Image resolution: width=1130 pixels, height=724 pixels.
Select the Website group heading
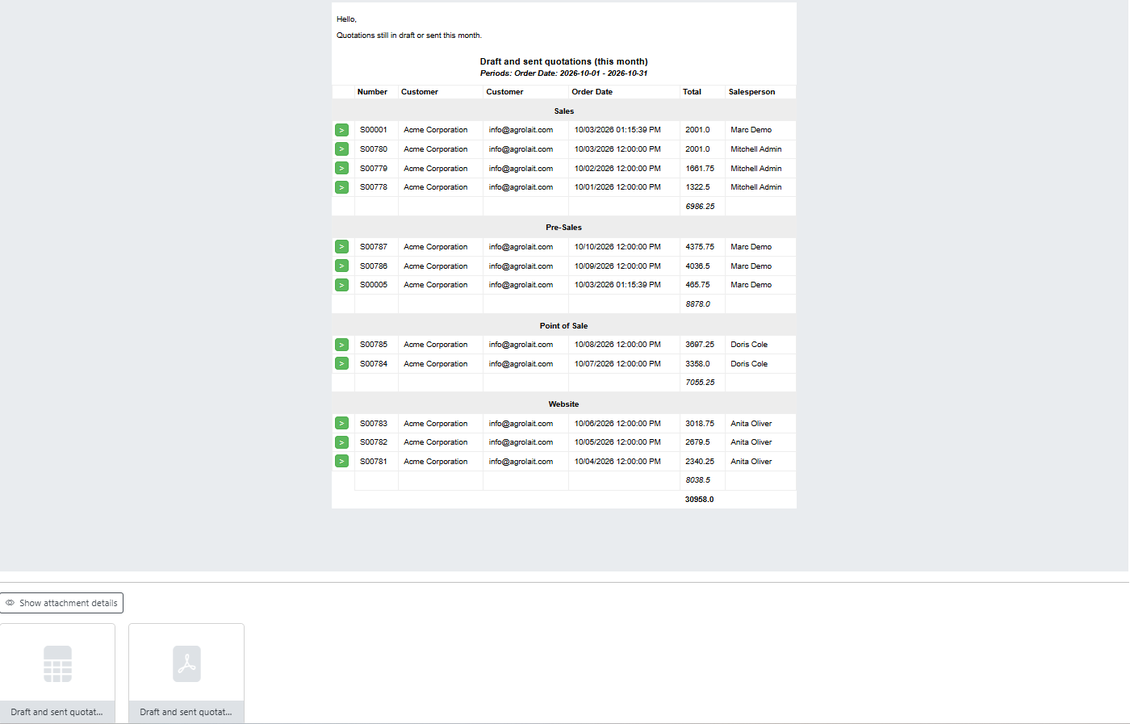(x=564, y=405)
